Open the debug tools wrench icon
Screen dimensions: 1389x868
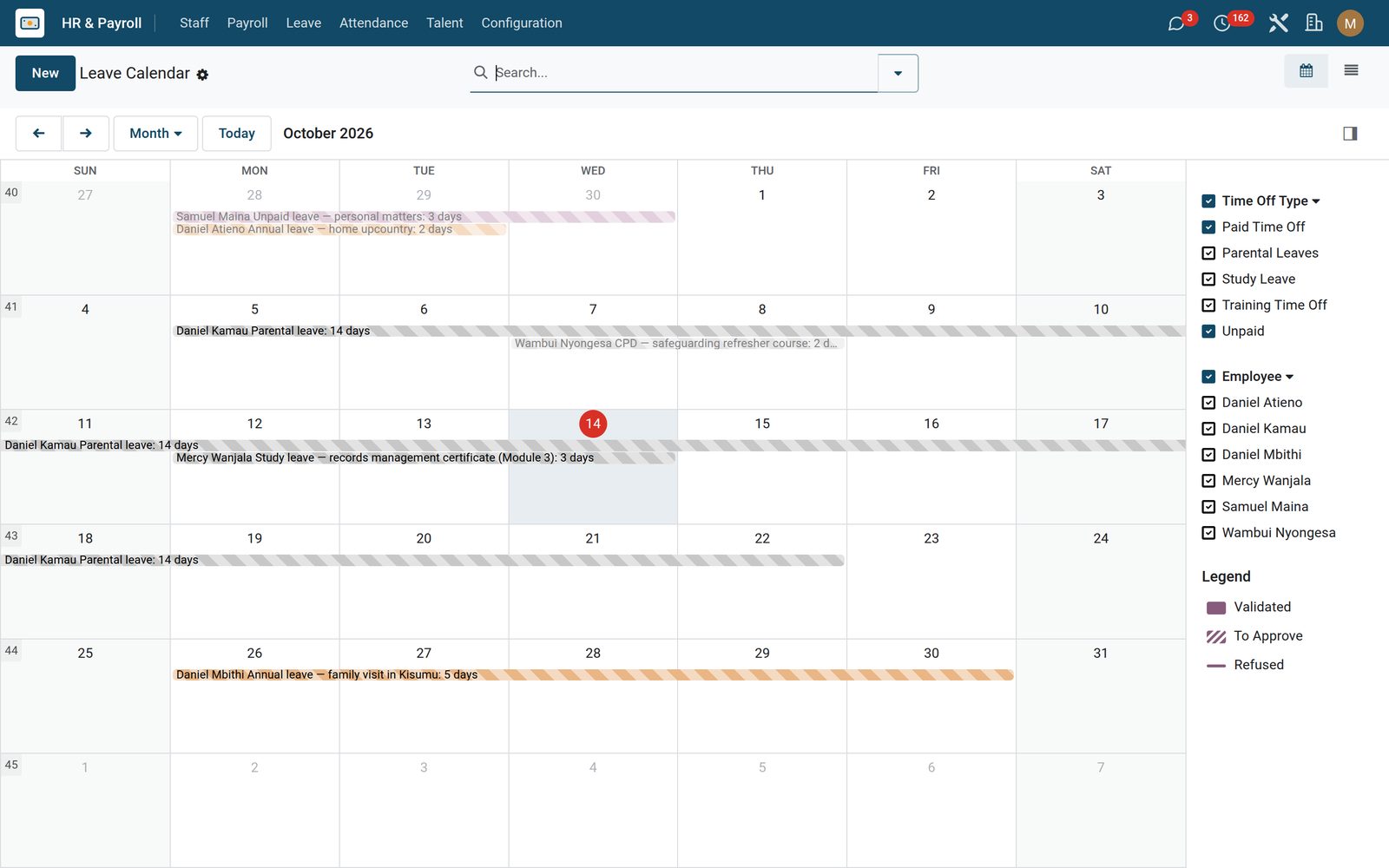[1278, 23]
